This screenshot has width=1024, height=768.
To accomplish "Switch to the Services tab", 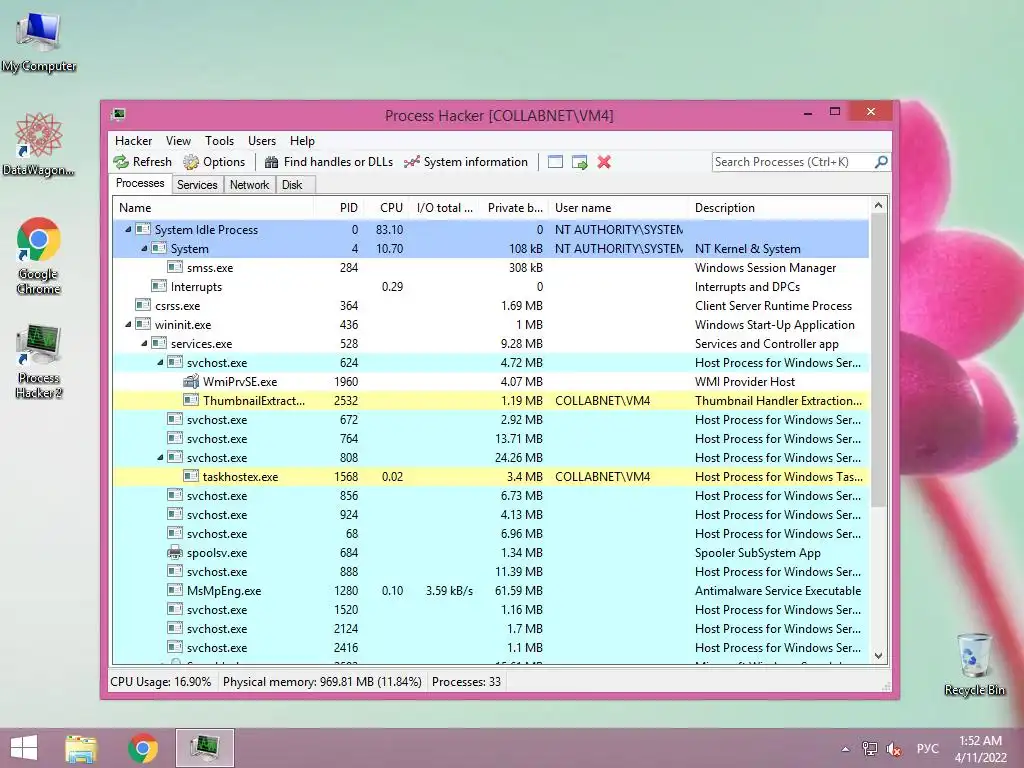I will click(197, 185).
